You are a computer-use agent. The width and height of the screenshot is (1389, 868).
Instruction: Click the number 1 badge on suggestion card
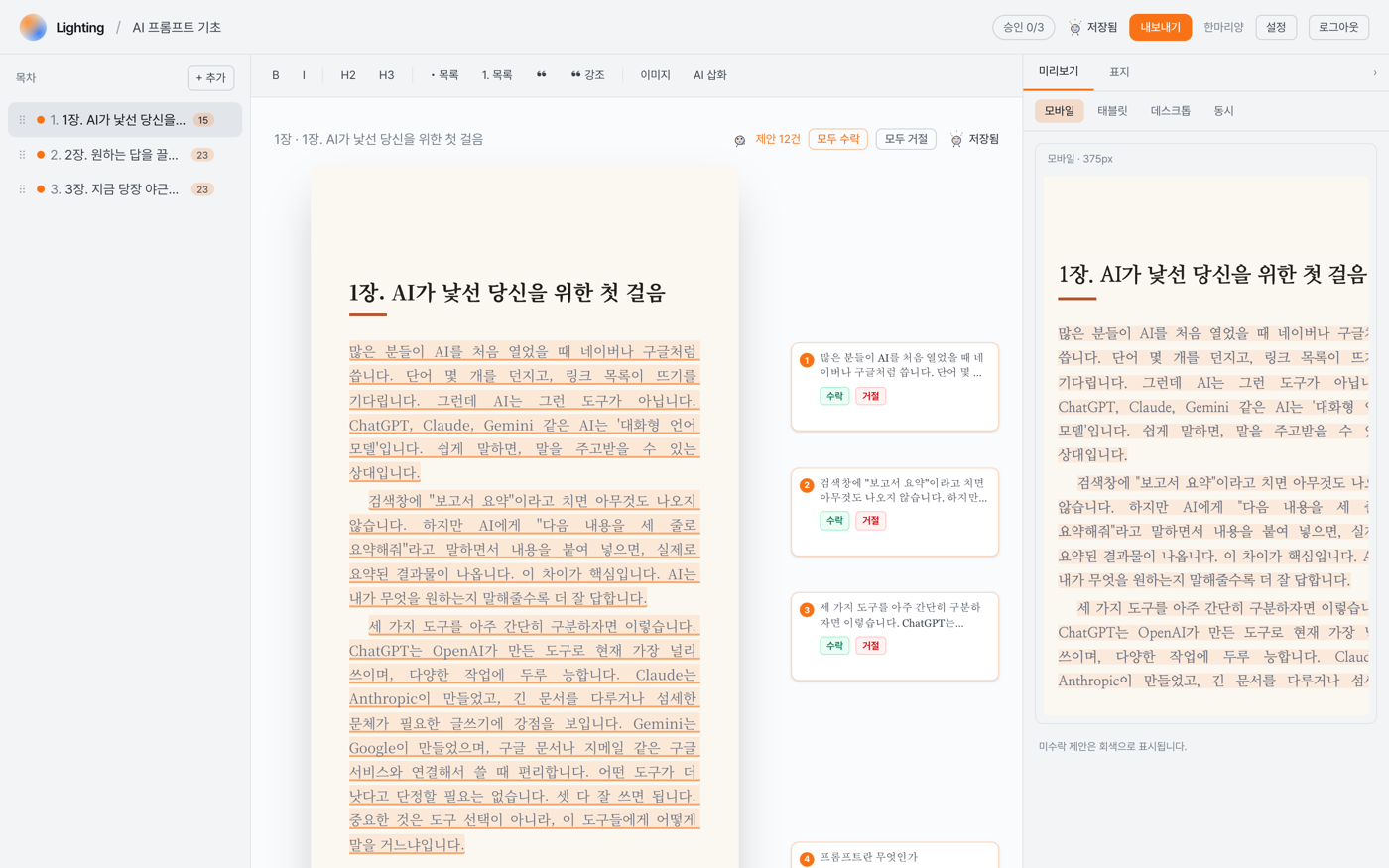807,360
